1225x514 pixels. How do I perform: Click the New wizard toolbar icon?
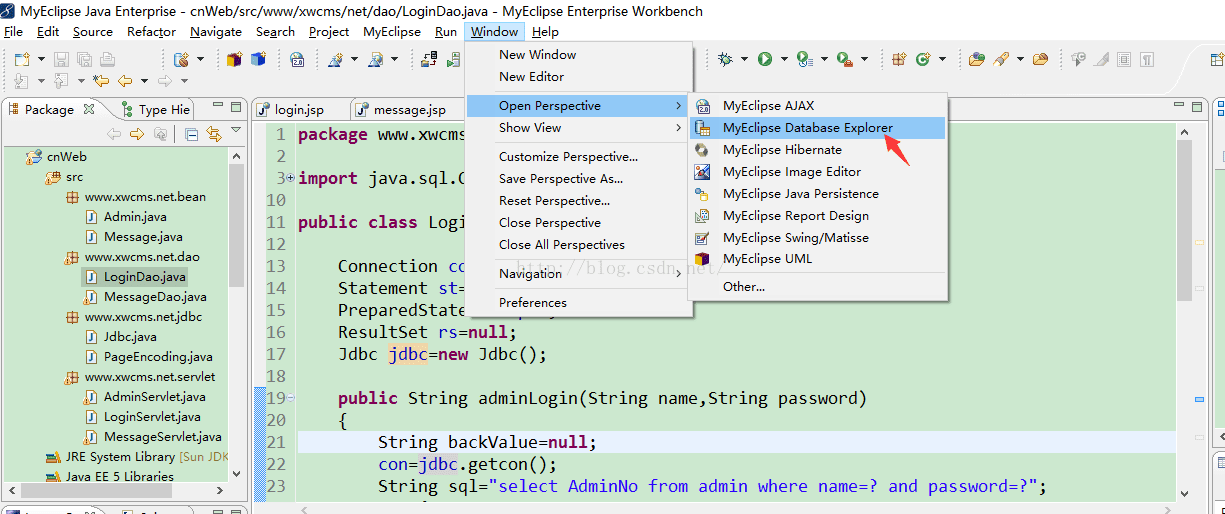(x=22, y=60)
